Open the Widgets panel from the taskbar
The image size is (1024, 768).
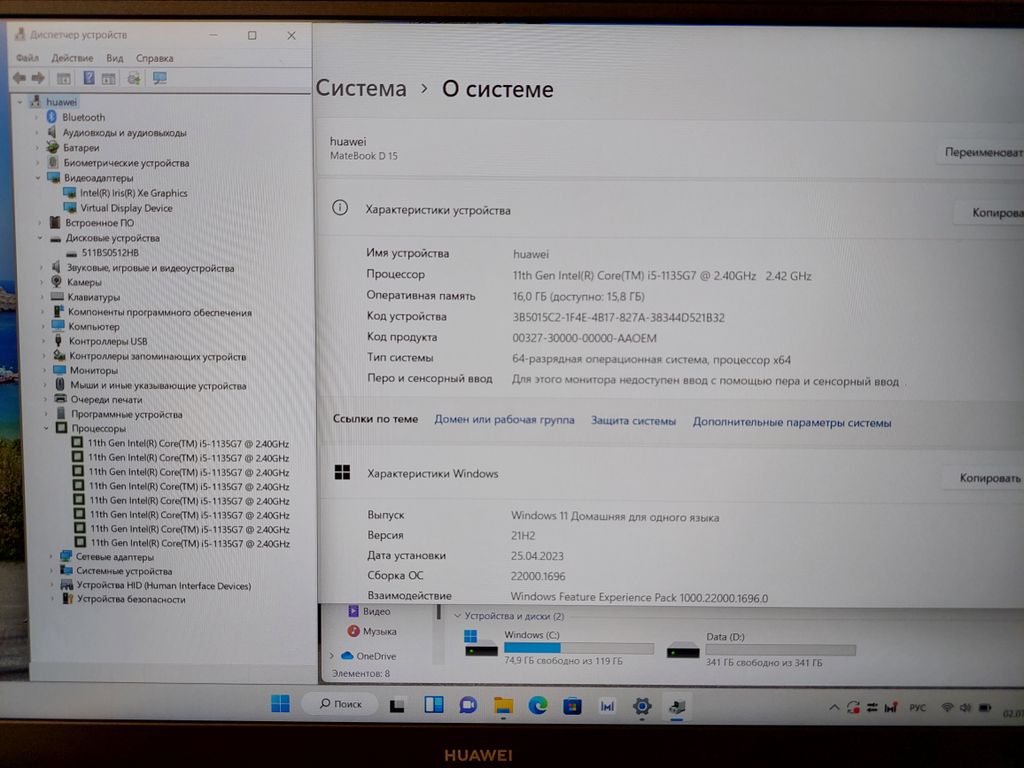point(434,705)
